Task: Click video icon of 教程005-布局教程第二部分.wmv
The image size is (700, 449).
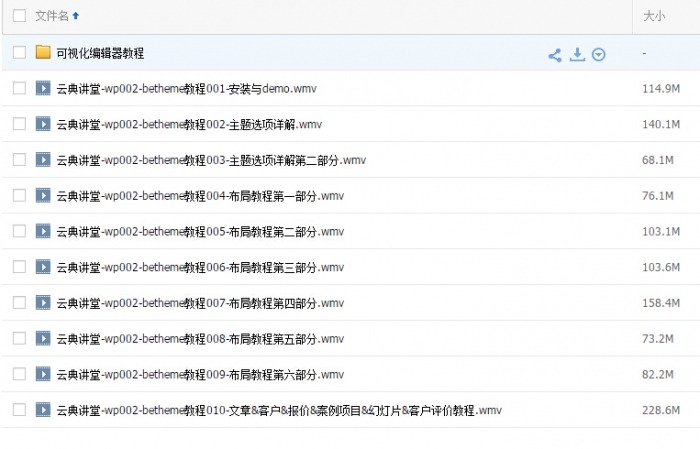Action: 43,231
